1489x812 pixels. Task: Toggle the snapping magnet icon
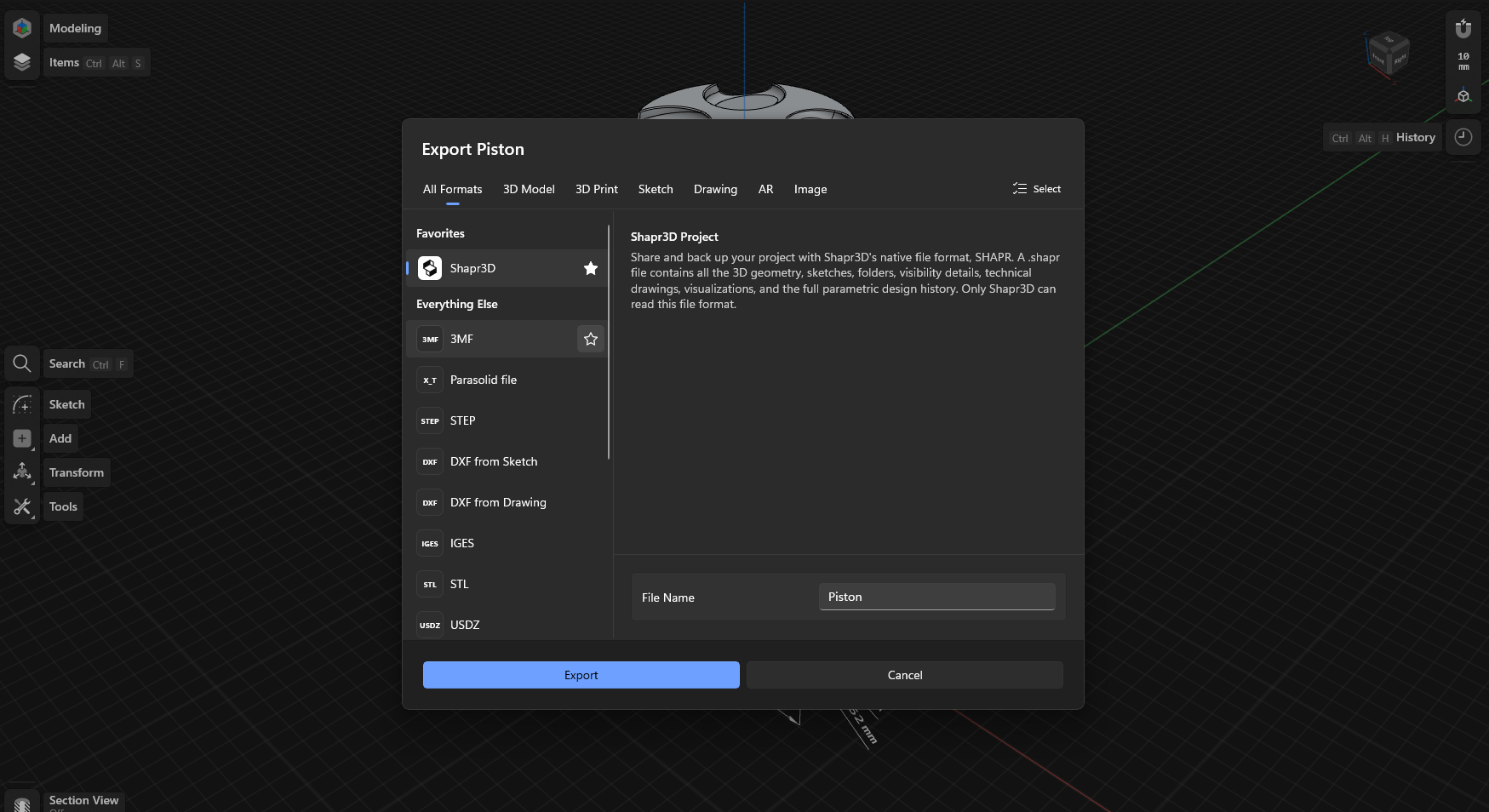1463,28
